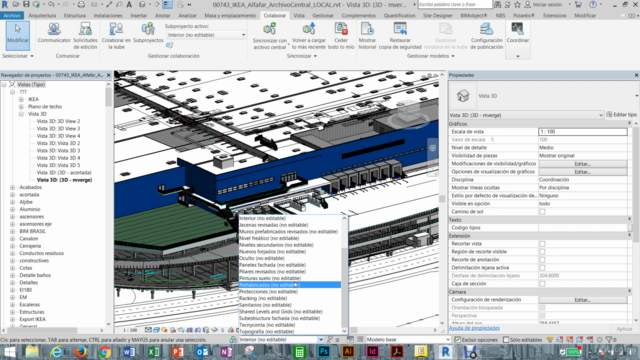Viewport: 640px width, 360px height.
Task: Click Volver a cargar lo más reciente
Action: point(309,36)
